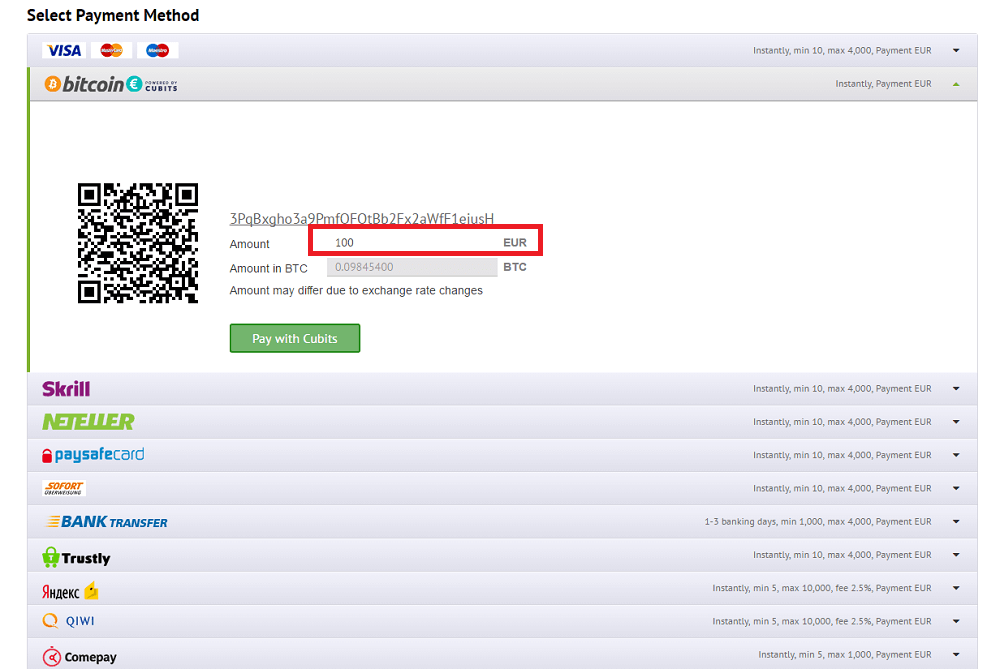Viewport: 1000px width, 669px height.
Task: Choose the QIWI payment logo
Action: pos(68,621)
